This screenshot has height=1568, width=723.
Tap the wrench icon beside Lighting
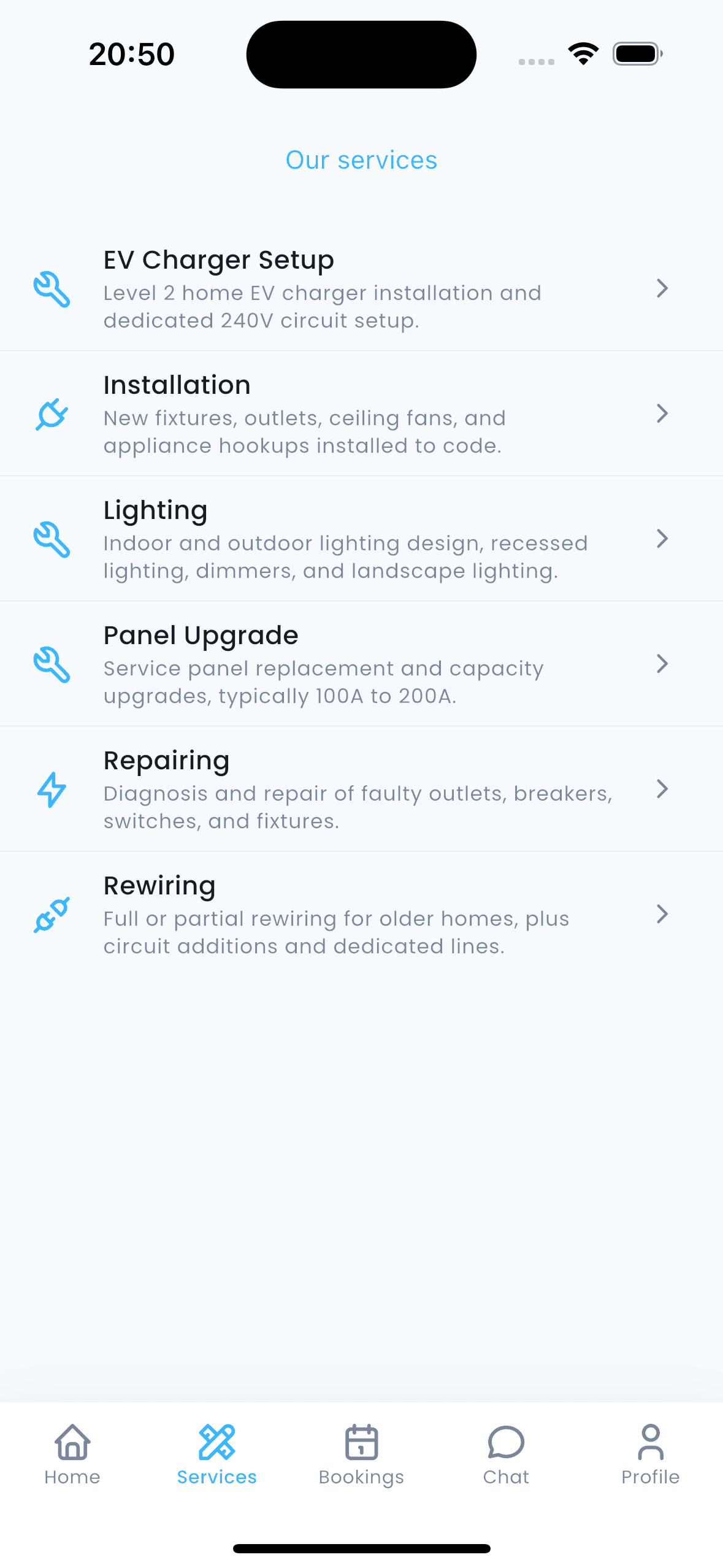click(52, 539)
